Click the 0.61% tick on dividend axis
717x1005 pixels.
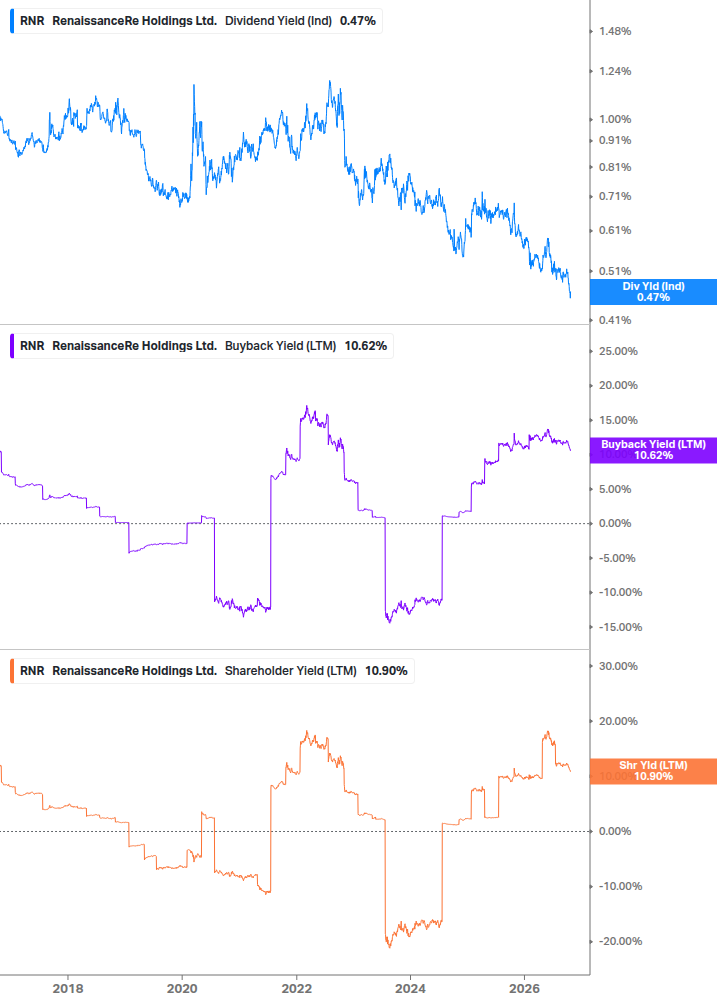tap(615, 230)
